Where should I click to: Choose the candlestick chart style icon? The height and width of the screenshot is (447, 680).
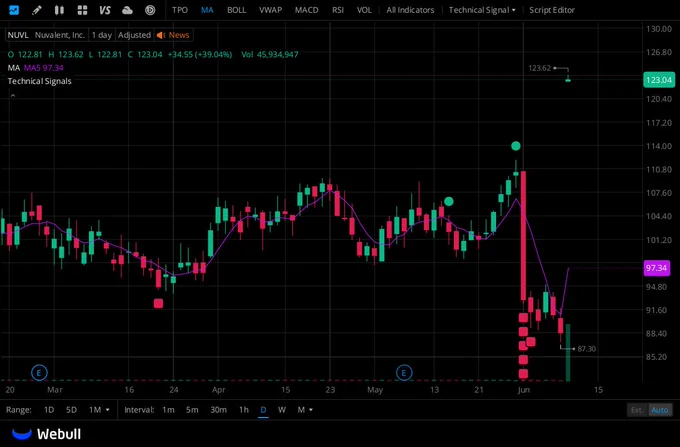59,10
